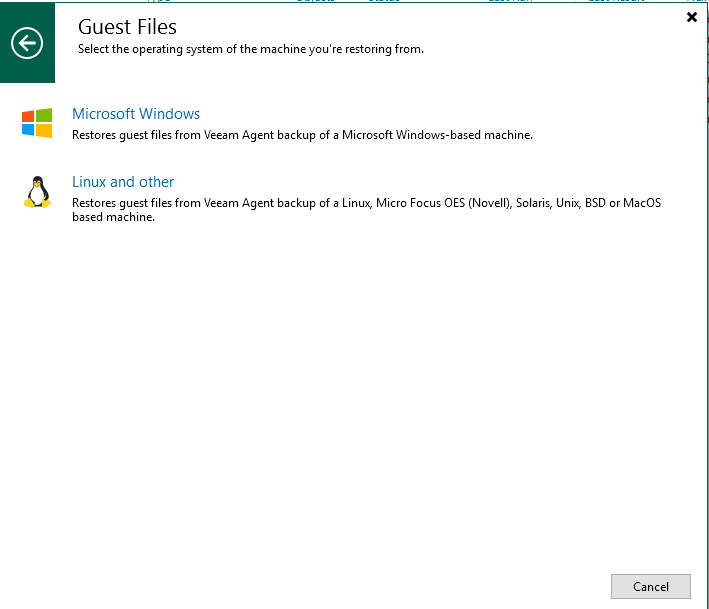This screenshot has height=609, width=709.
Task: Click the Linux penguin icon
Action: (x=37, y=191)
